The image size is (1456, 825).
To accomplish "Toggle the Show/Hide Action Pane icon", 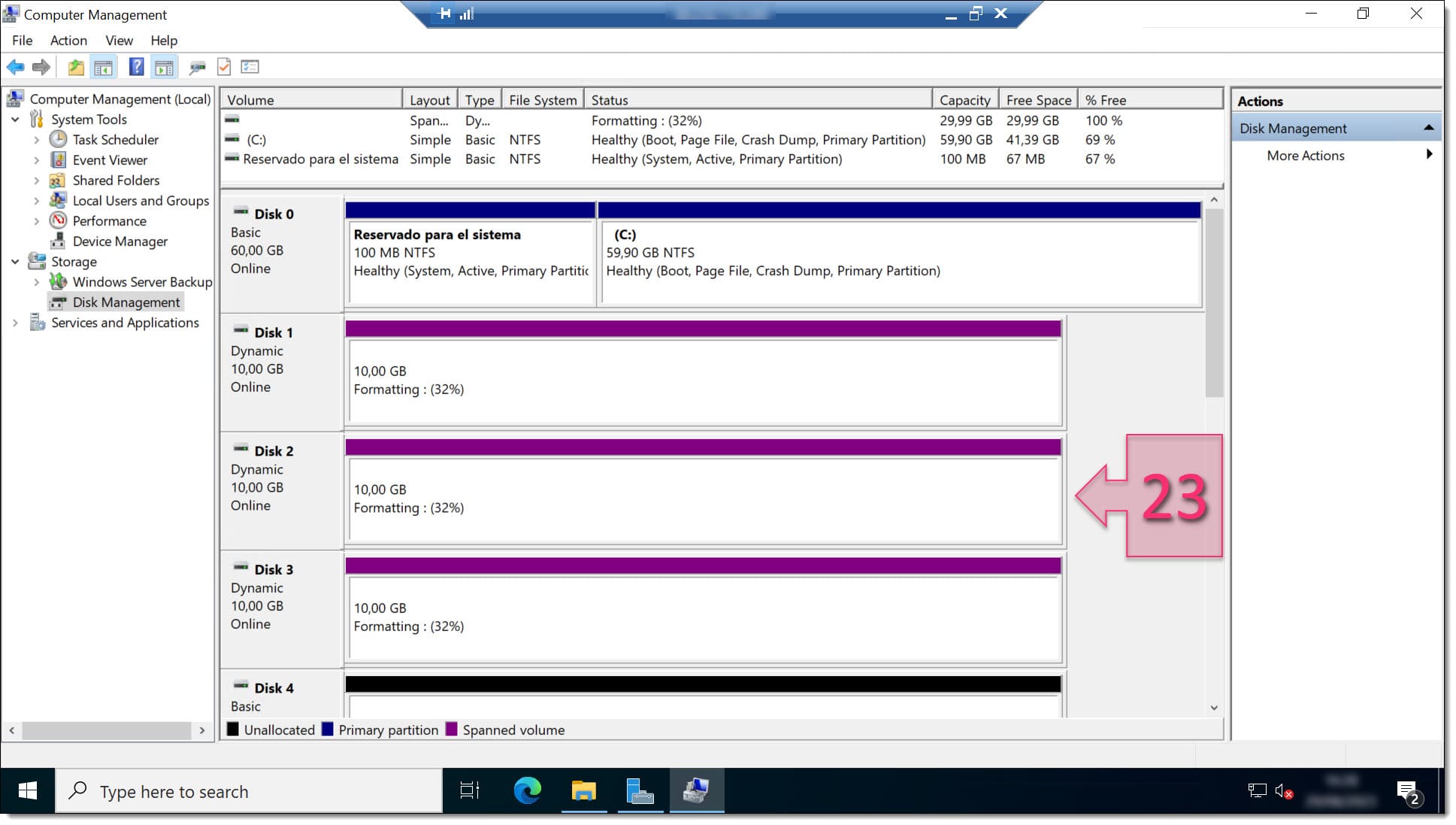I will [164, 67].
